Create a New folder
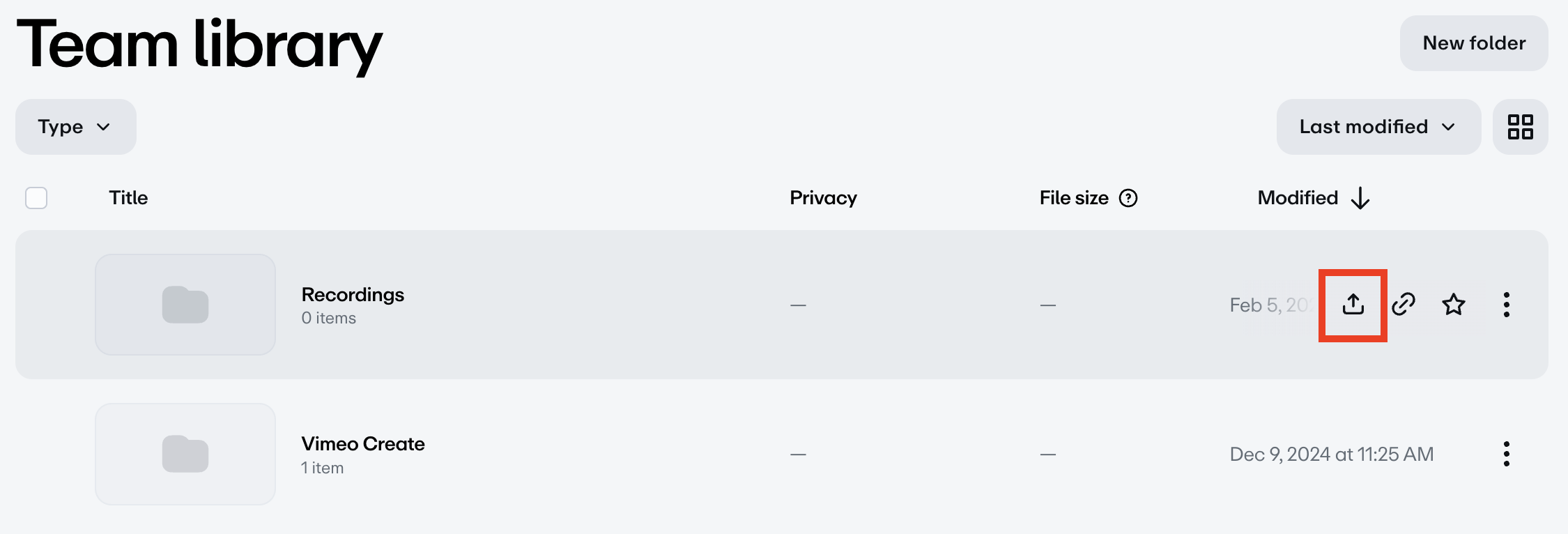1568x534 pixels. point(1474,43)
